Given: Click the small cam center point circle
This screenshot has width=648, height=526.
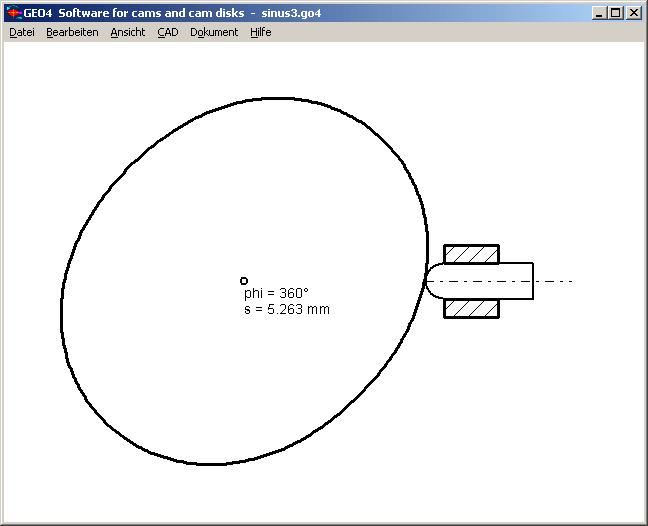Looking at the screenshot, I should point(244,281).
